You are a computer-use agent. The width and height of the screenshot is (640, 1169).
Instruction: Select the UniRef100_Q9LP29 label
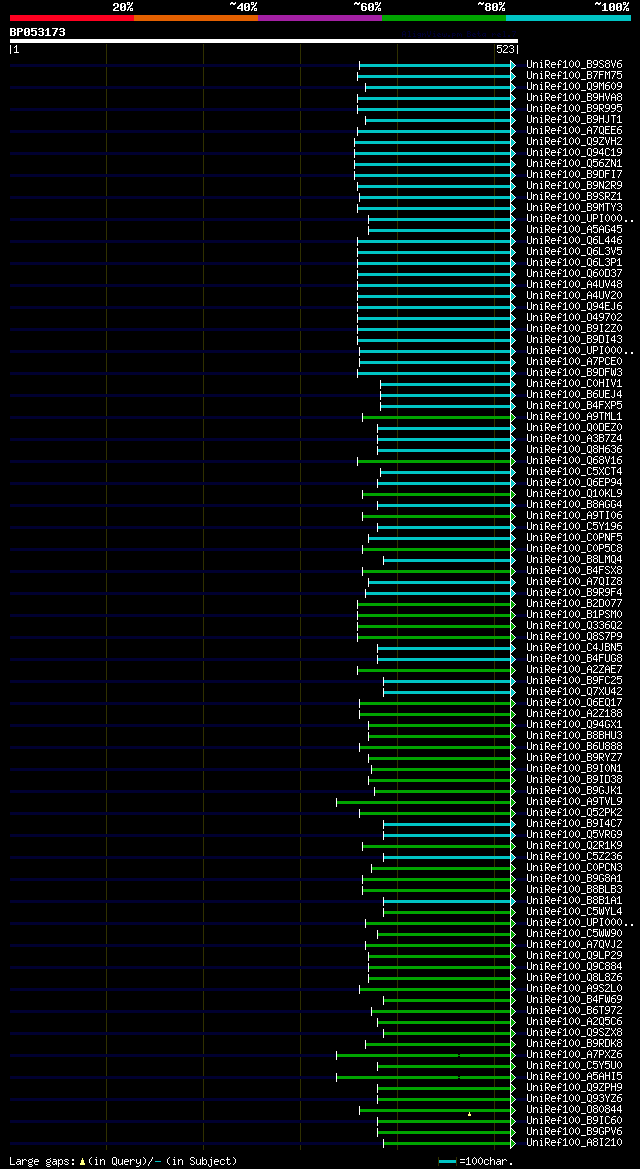(574, 955)
